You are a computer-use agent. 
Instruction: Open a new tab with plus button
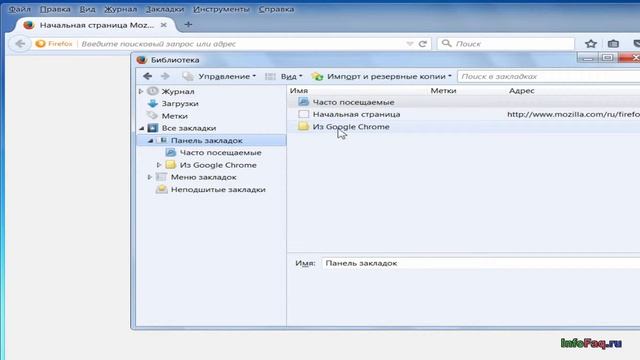coord(188,24)
